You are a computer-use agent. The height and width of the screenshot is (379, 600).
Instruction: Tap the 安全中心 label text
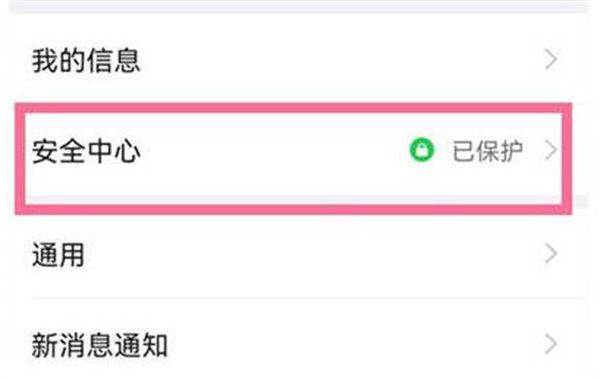[86, 151]
